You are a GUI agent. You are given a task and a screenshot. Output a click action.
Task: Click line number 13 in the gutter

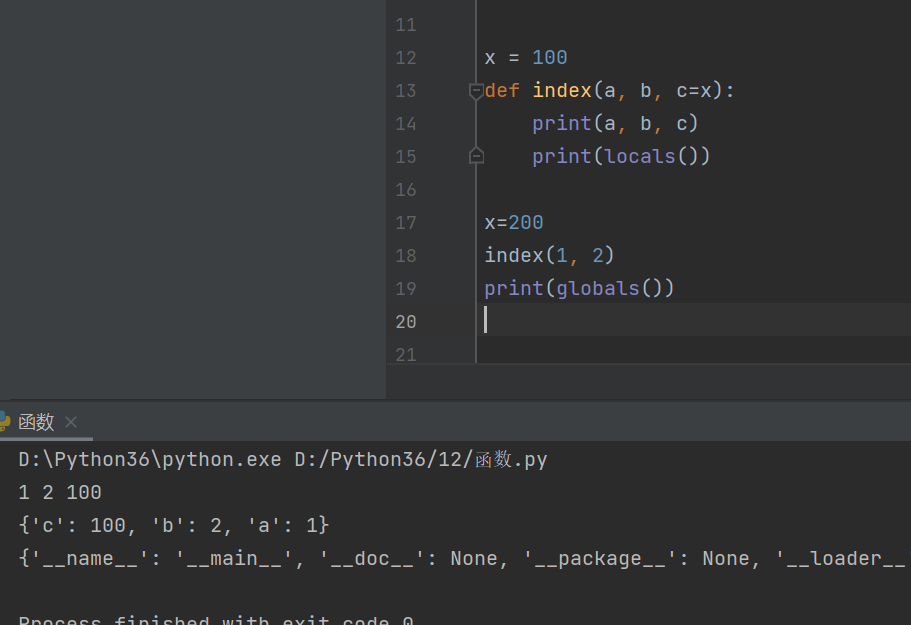[x=406, y=91]
